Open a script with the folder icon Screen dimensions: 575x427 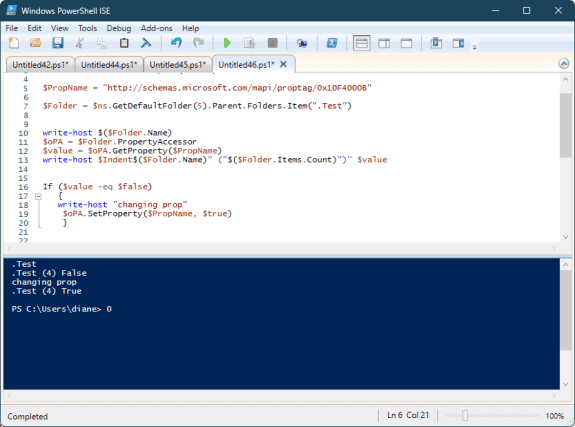(36, 43)
